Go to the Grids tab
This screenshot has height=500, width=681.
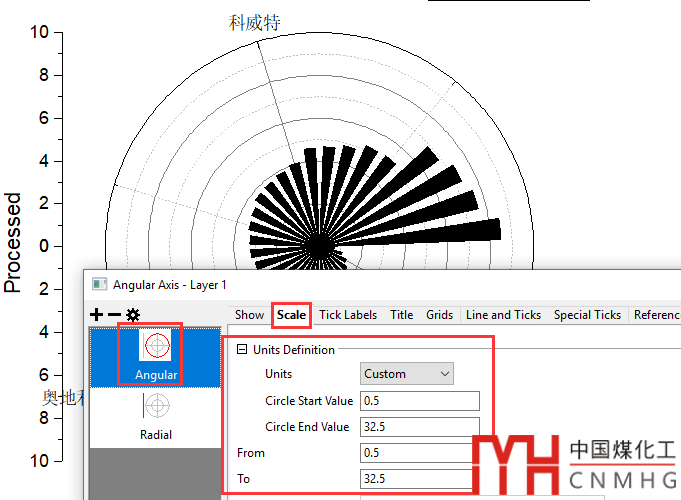point(439,315)
